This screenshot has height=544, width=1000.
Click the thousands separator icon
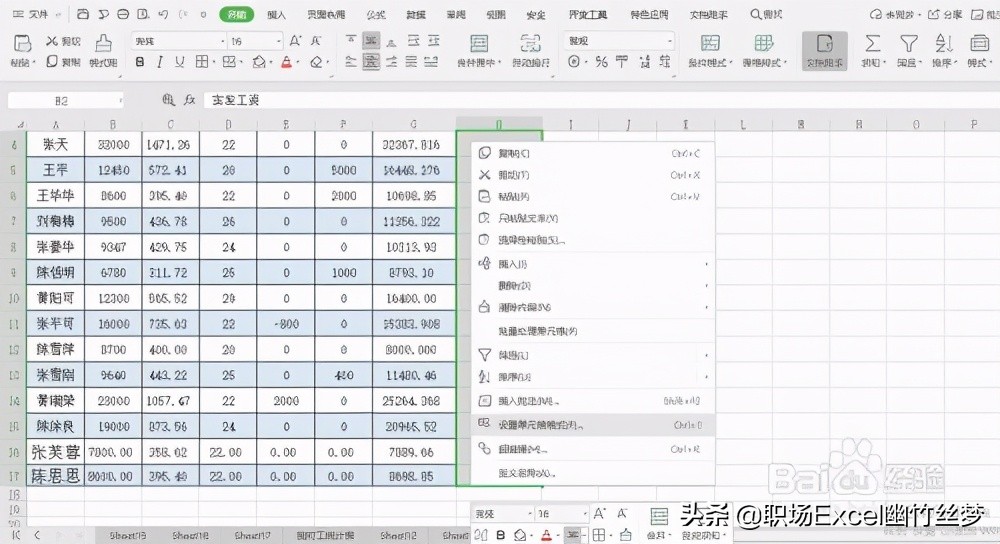tap(622, 62)
